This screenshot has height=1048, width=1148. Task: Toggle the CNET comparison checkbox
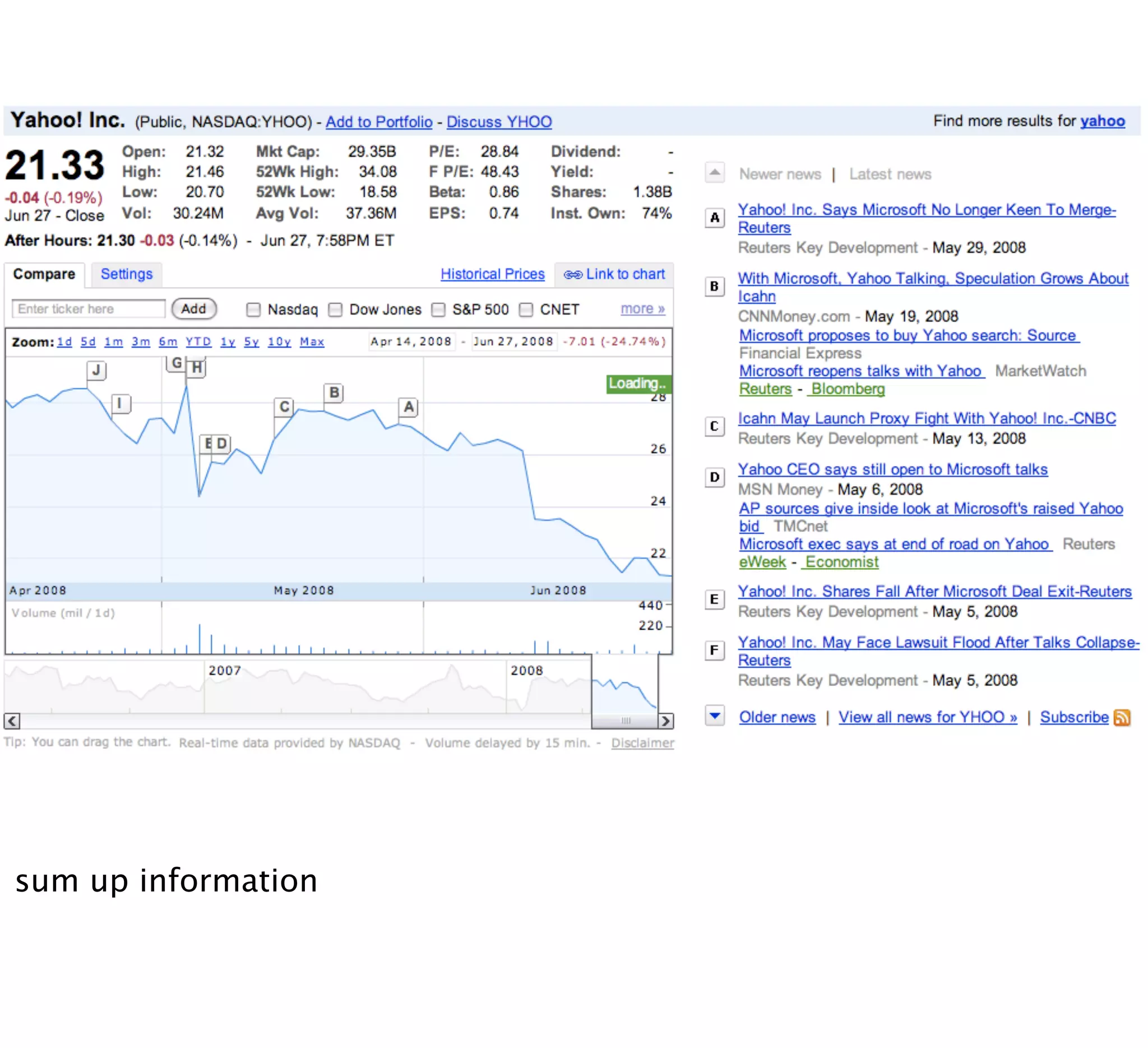[526, 310]
